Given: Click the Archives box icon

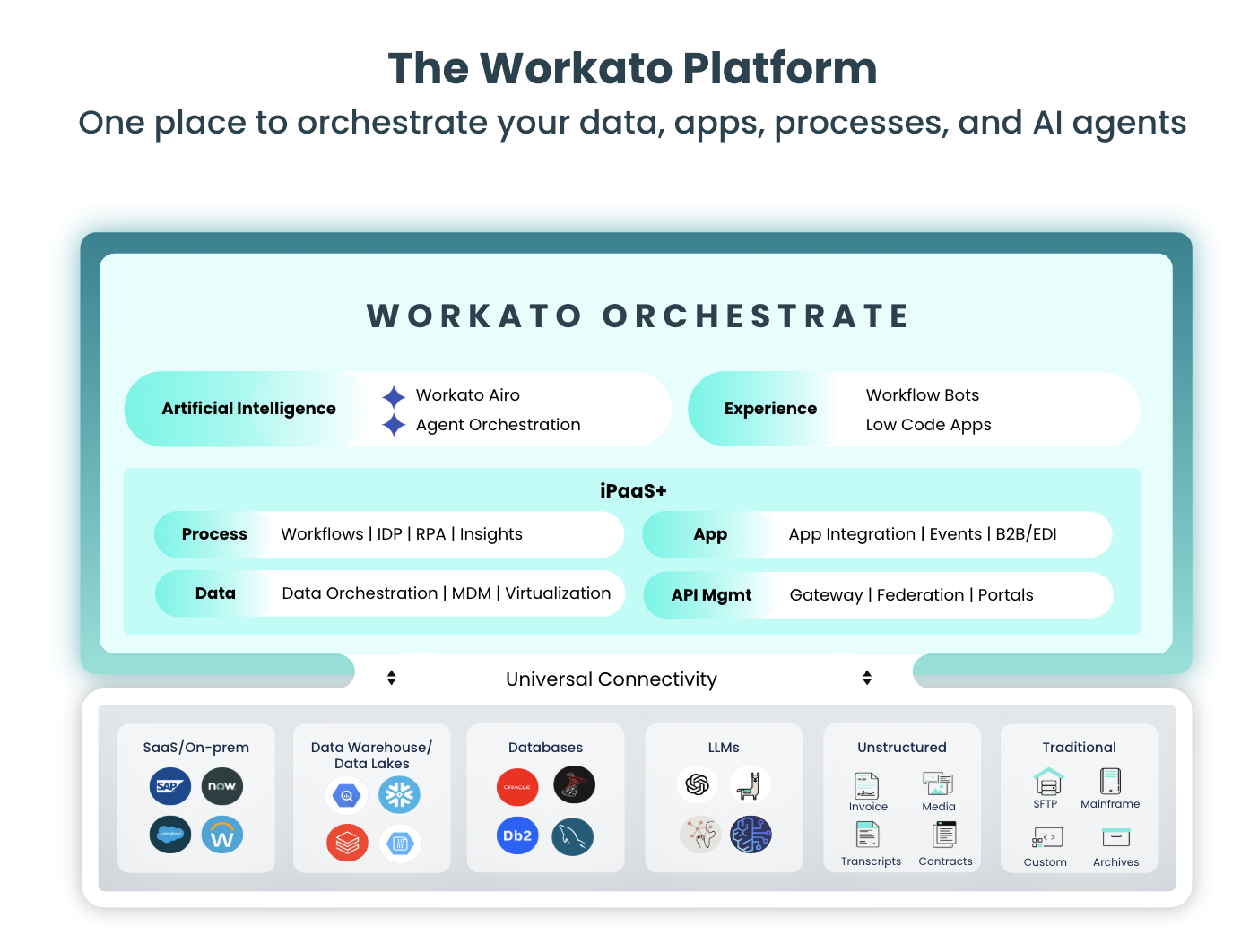Looking at the screenshot, I should 1116,837.
